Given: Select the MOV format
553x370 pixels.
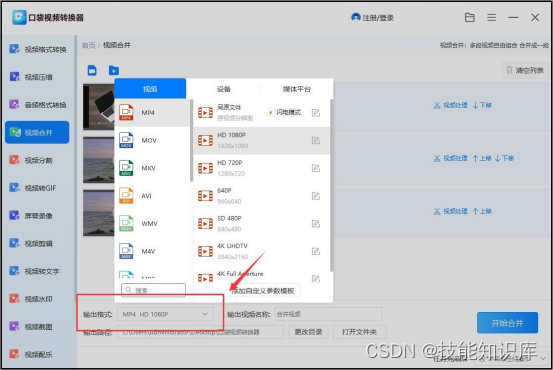Looking at the screenshot, I should pos(152,140).
